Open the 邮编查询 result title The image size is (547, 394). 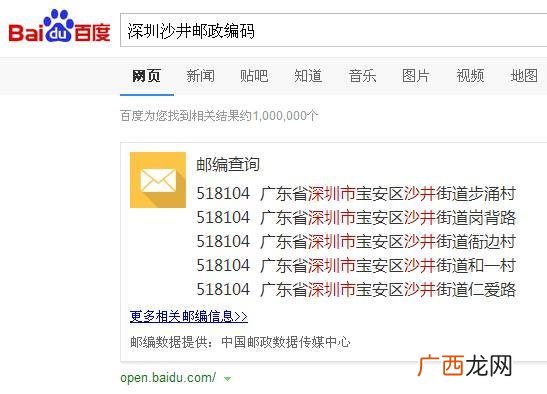[228, 164]
